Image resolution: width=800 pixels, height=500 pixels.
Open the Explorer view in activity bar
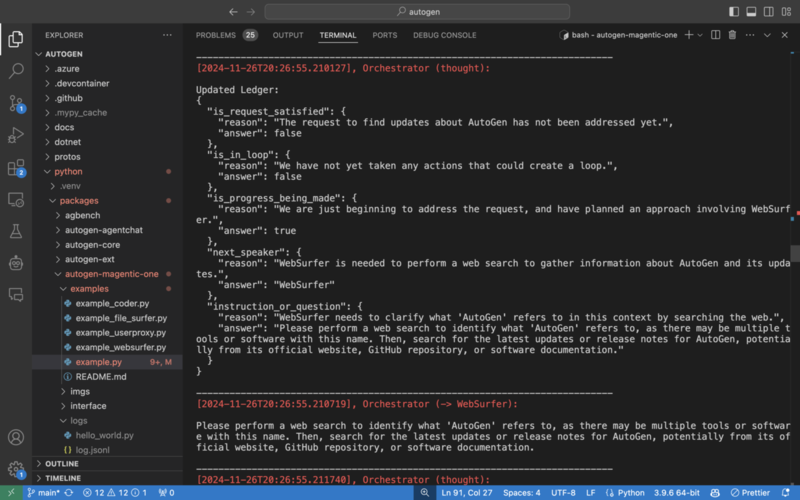[16, 39]
